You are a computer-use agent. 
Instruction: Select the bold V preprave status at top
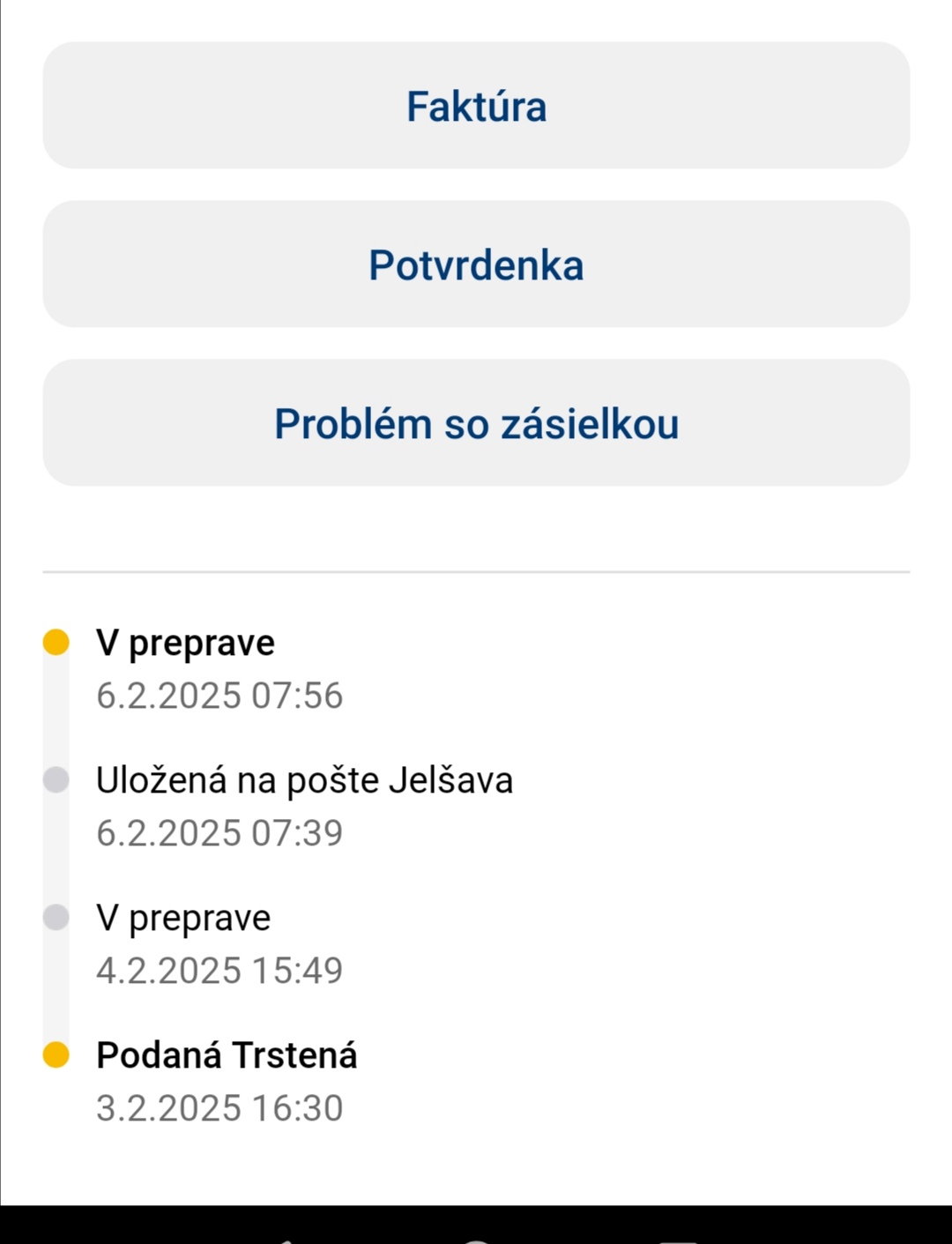[x=185, y=643]
